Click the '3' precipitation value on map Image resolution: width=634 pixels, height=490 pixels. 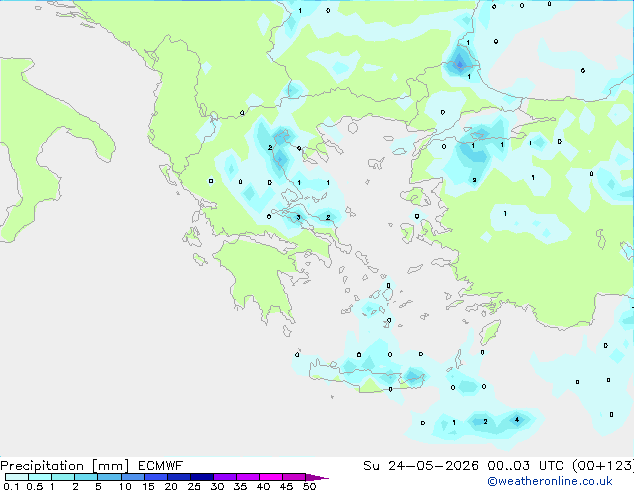[298, 218]
